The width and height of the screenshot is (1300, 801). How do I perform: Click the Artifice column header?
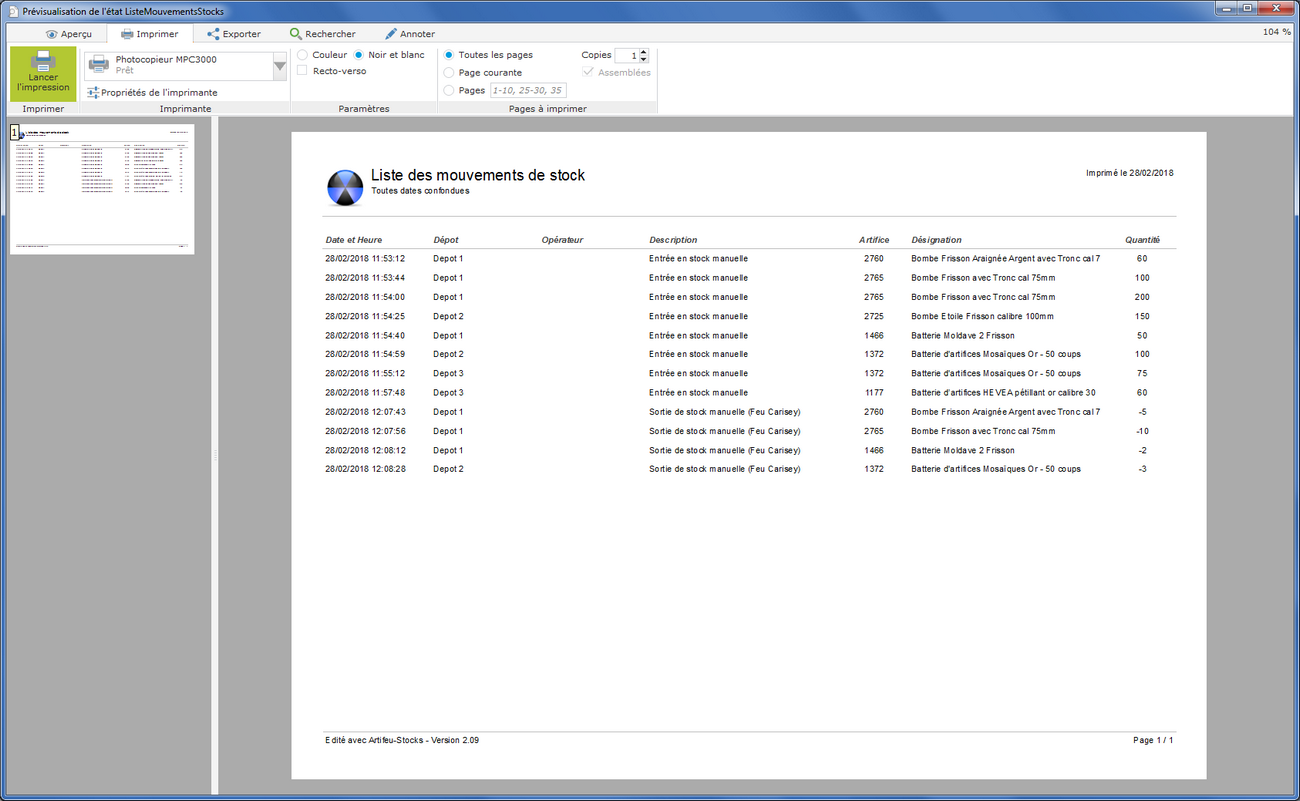coord(874,240)
